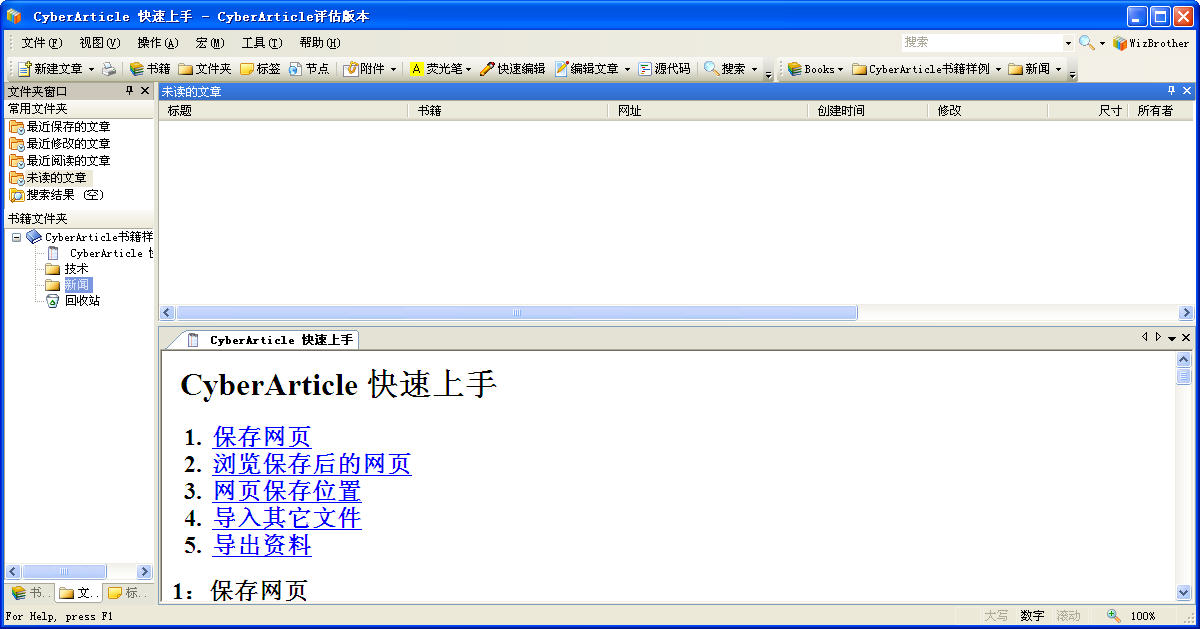Click the folder tree horizontal scrollbar thumb
Screen dimensions: 1200x629
[x=63, y=572]
